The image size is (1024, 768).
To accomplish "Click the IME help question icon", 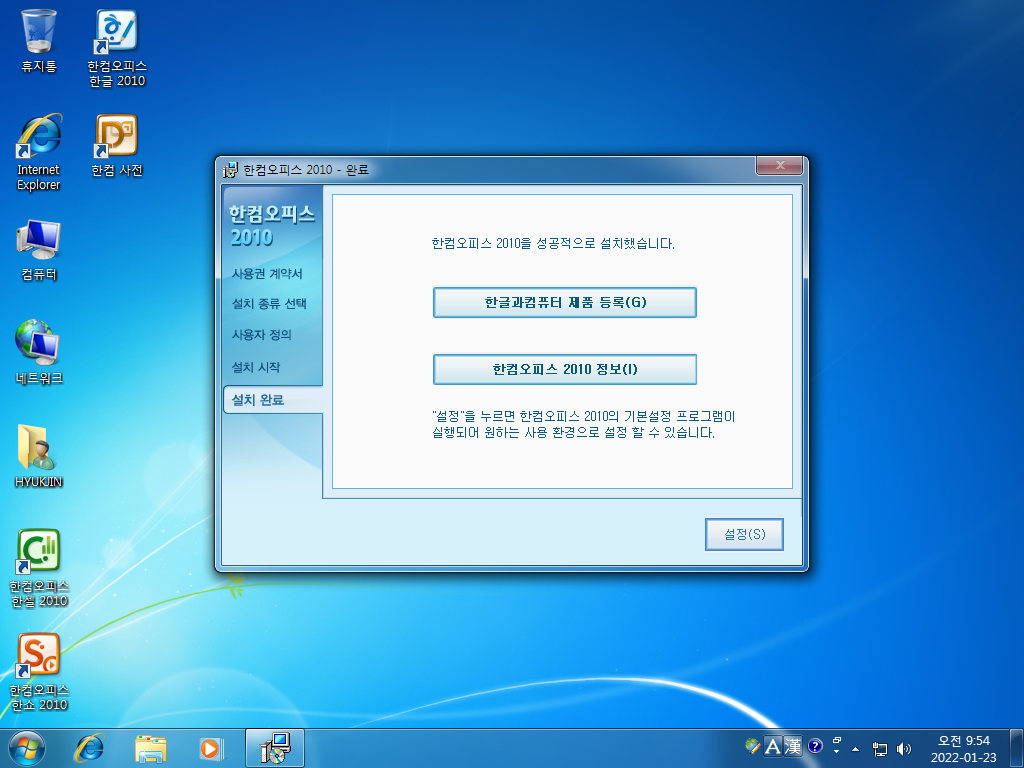I will 815,746.
